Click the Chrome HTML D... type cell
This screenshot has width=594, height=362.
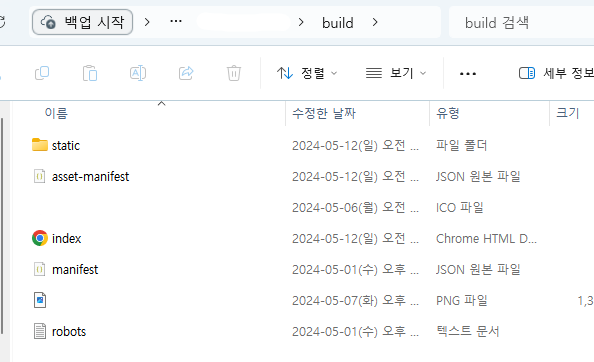pyautogui.click(x=486, y=239)
